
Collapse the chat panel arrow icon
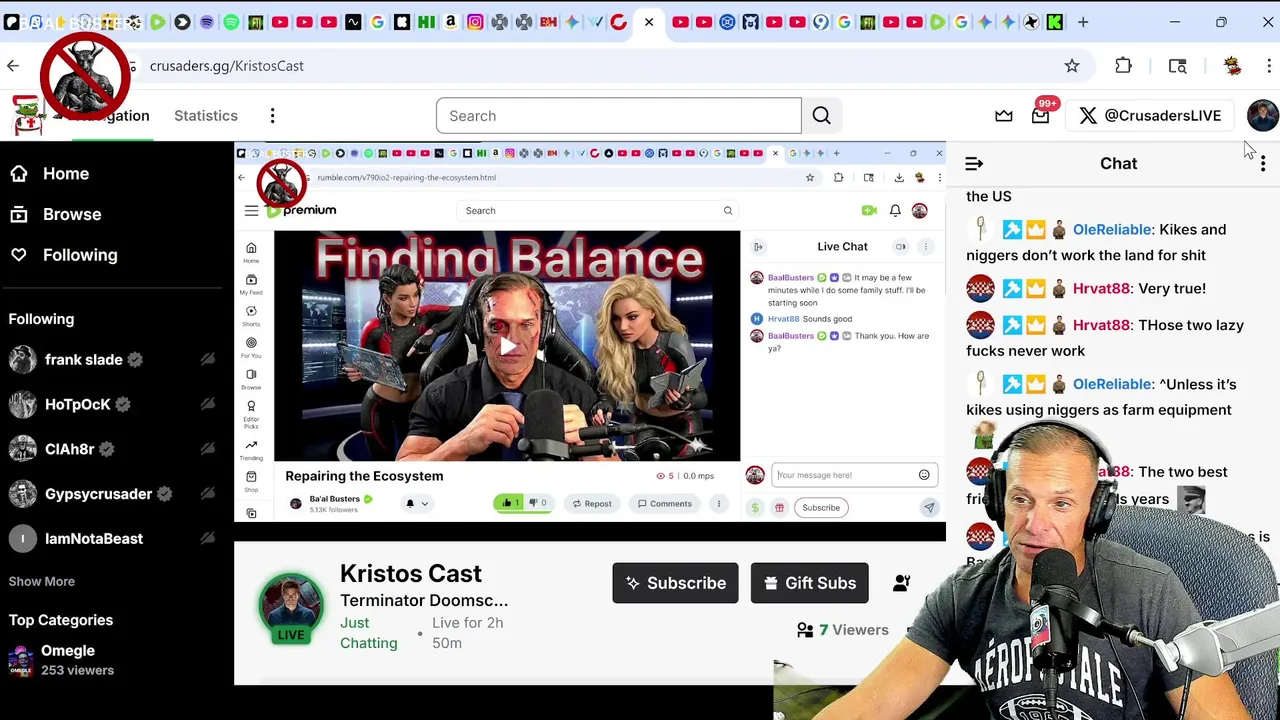click(x=974, y=163)
